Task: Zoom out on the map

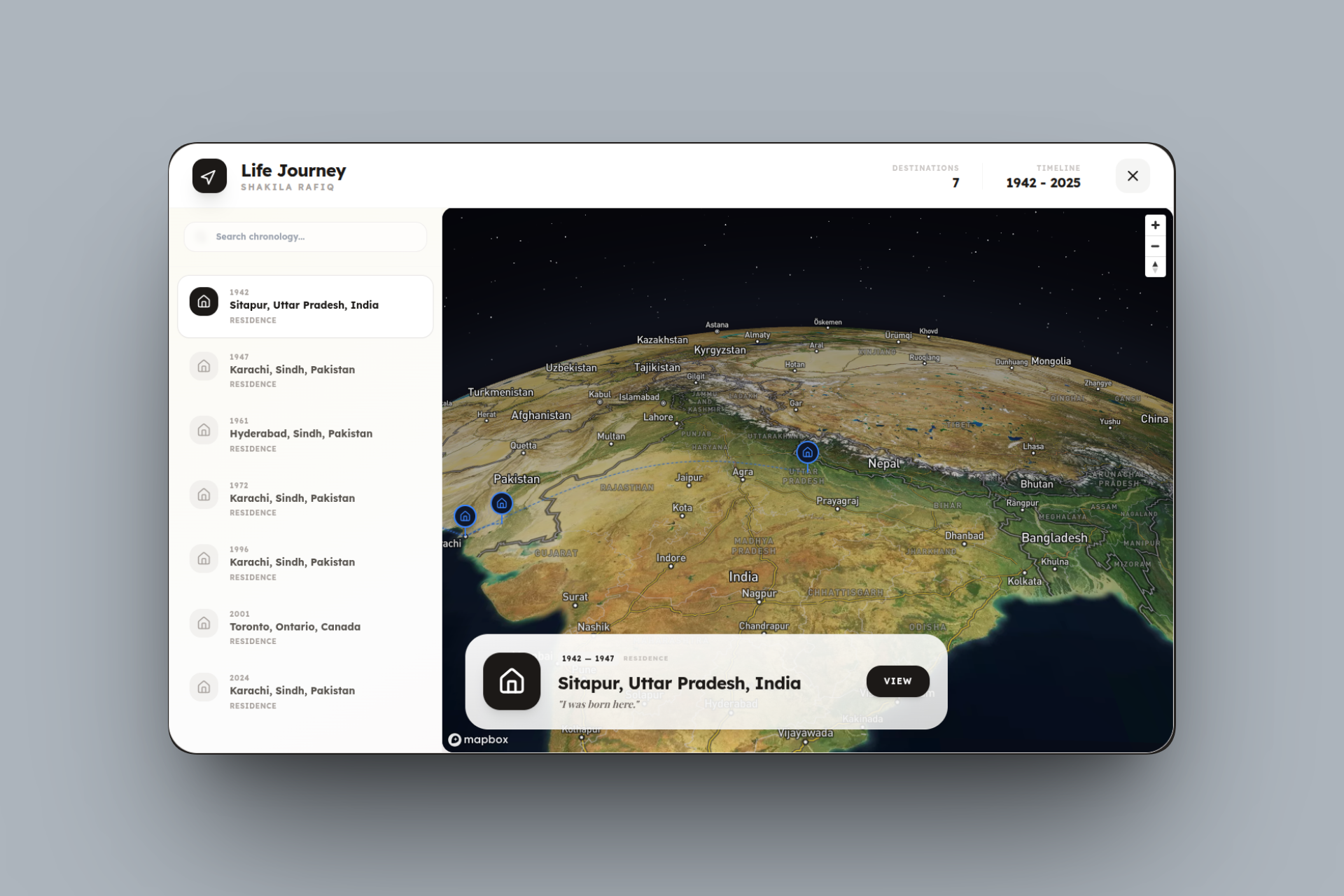Action: coord(1155,246)
